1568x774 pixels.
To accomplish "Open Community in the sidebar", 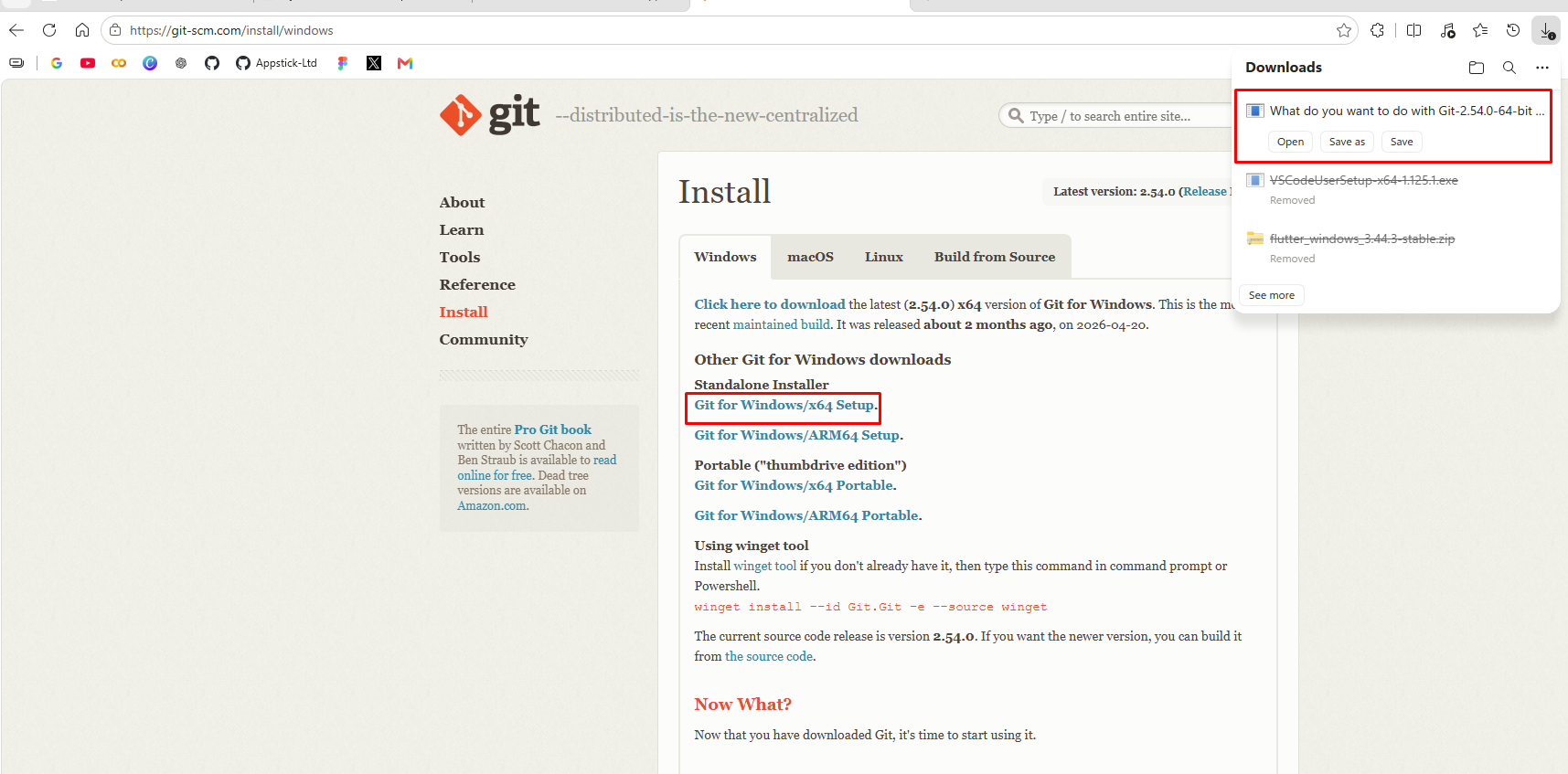I will point(484,340).
